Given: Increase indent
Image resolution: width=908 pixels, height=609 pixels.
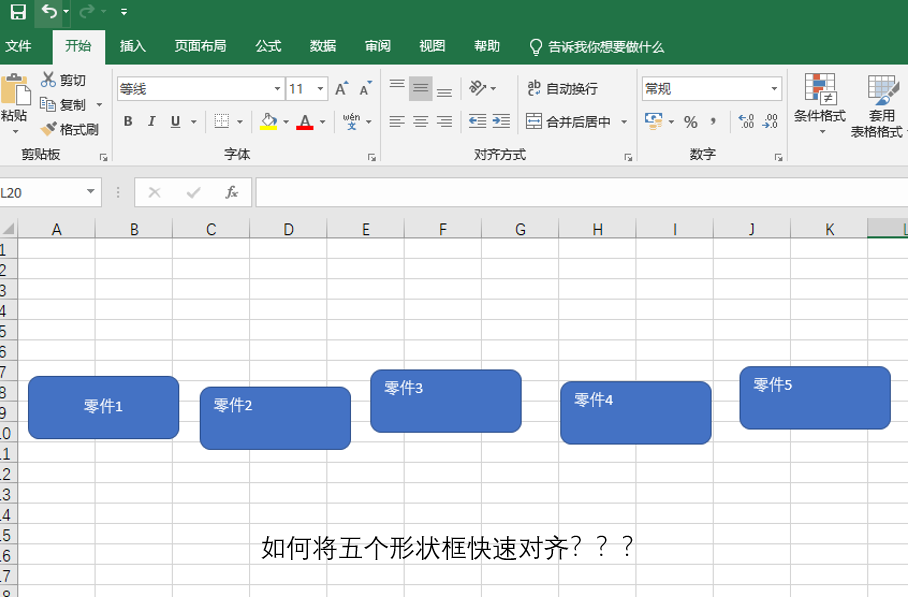Looking at the screenshot, I should pyautogui.click(x=501, y=121).
